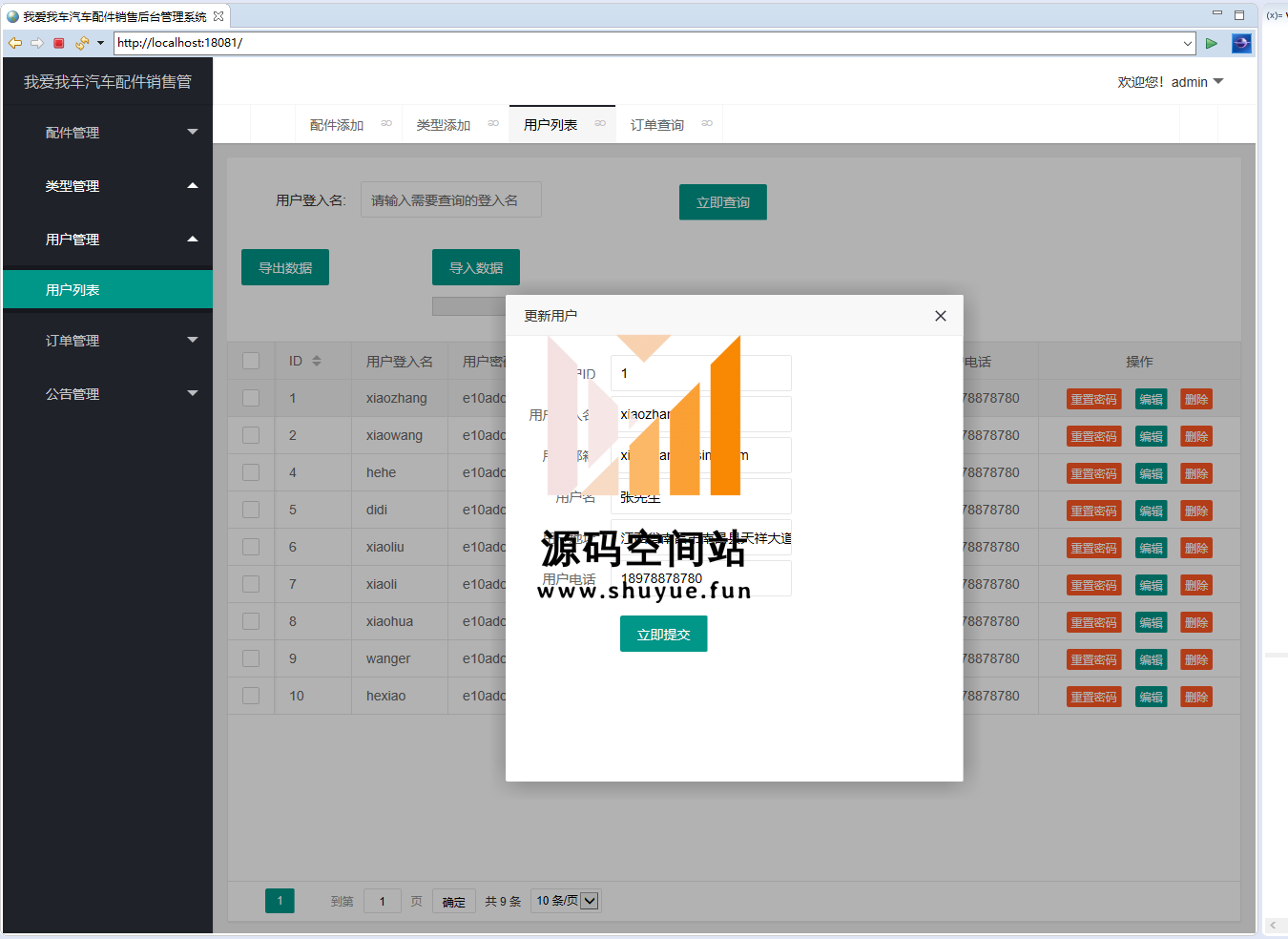Check the row for didi

tap(251, 510)
